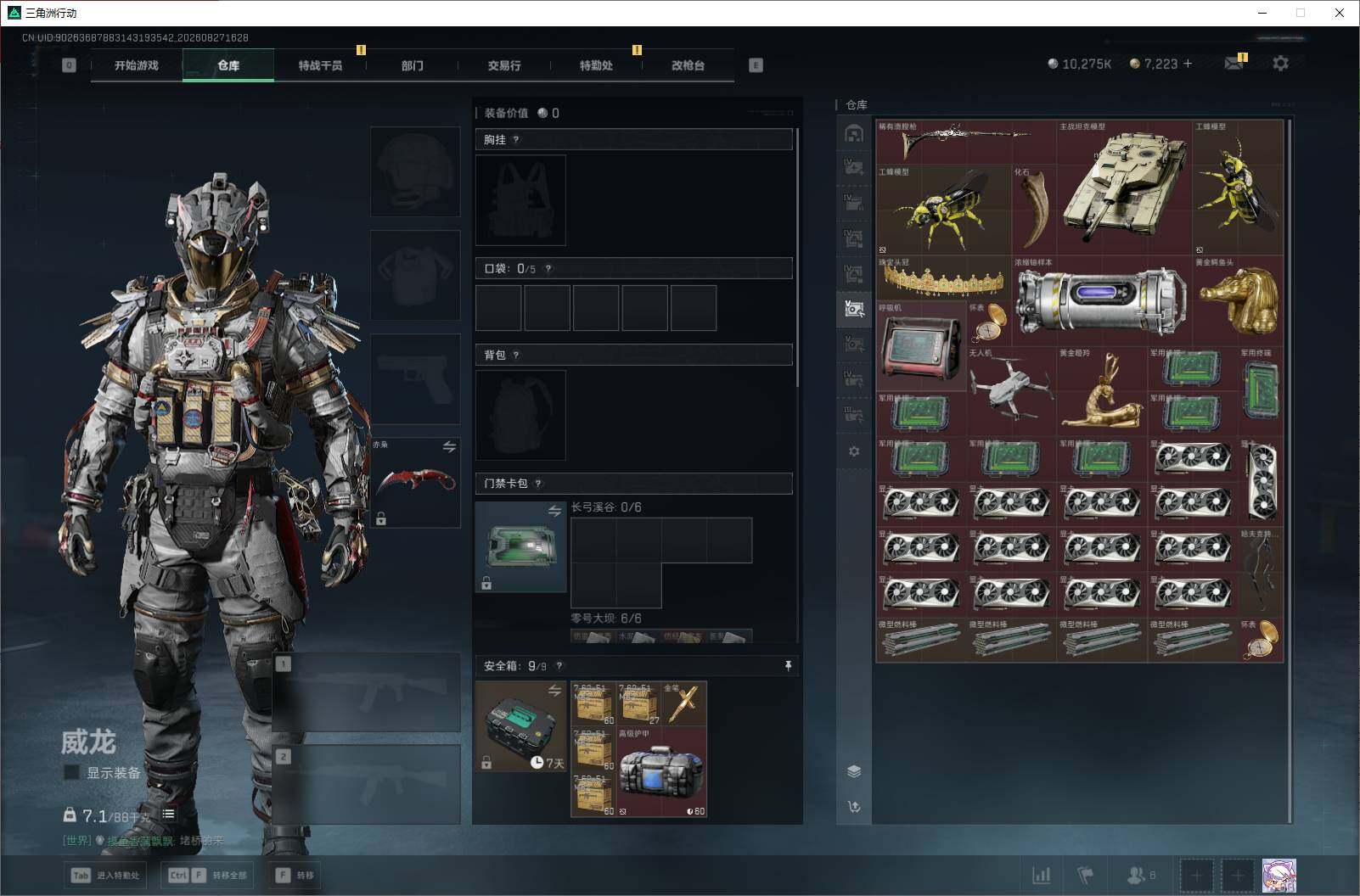Select the 稀有滑膛枪 musket item

click(966, 143)
